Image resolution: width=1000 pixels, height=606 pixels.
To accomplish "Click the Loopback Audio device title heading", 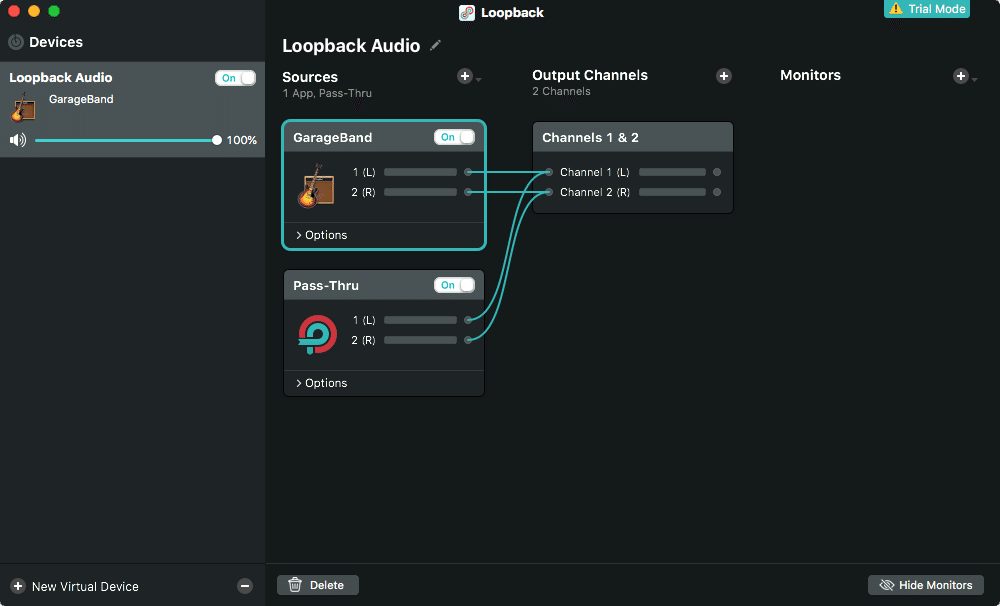I will [x=351, y=46].
